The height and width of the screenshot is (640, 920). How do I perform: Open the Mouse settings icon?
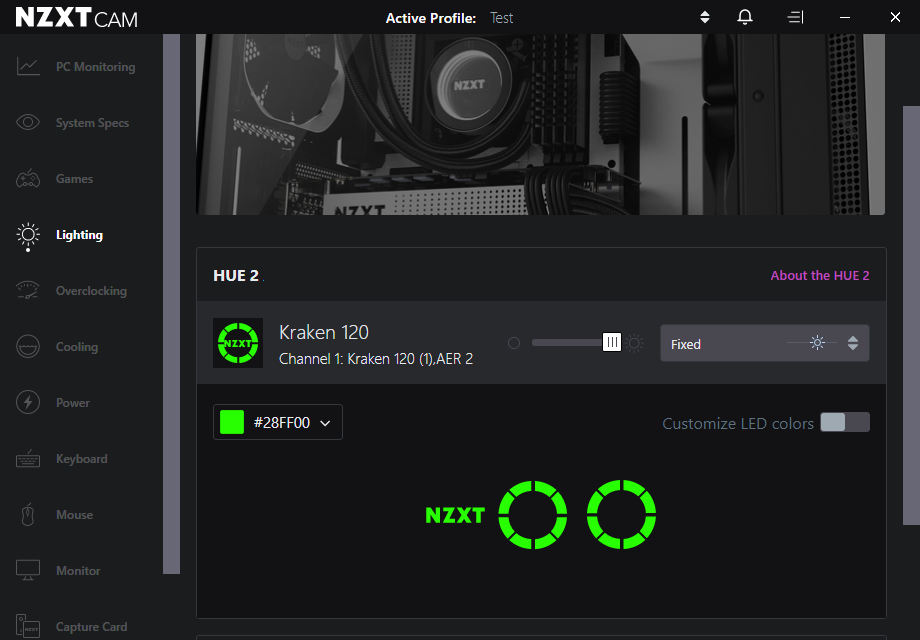(27, 514)
